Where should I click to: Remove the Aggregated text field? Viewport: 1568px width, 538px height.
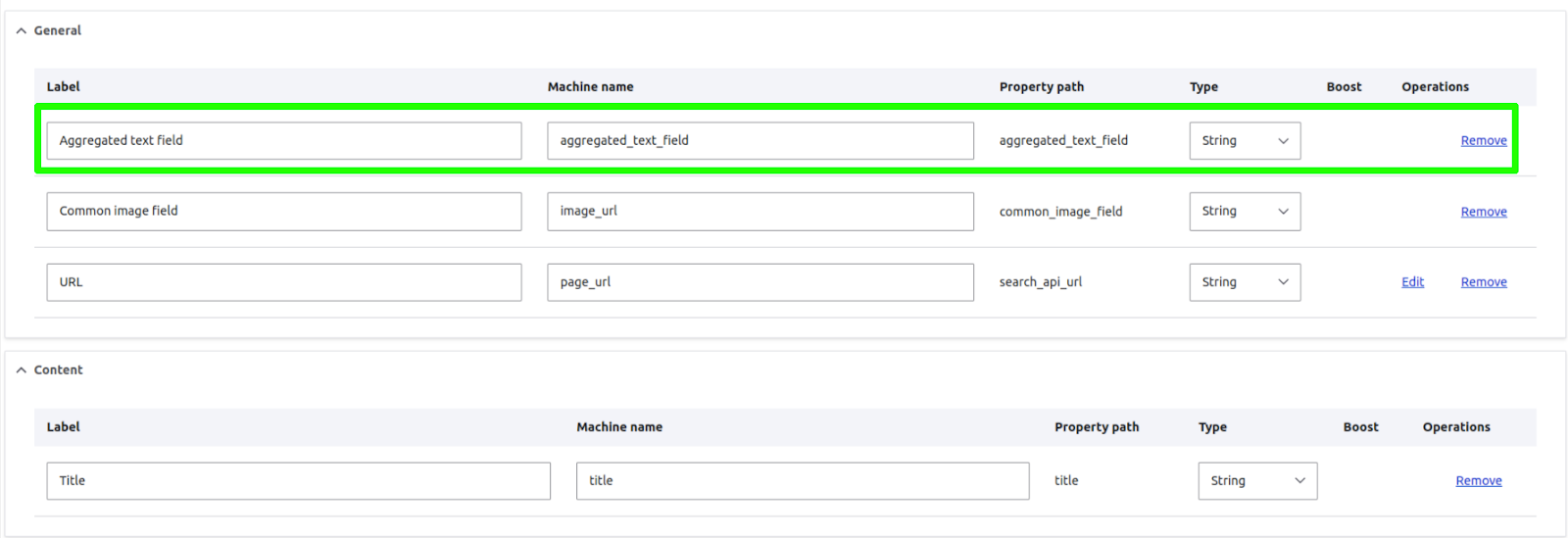1484,141
